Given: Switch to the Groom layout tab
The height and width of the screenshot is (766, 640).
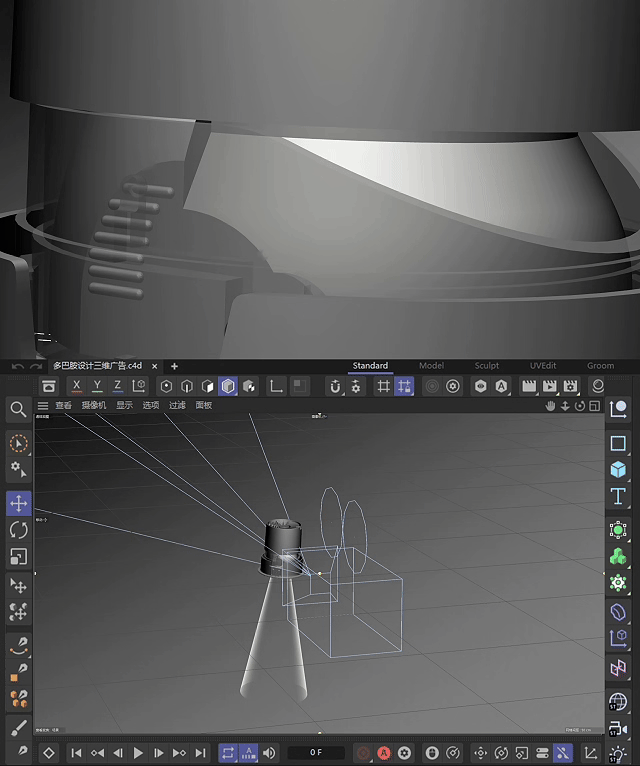Looking at the screenshot, I should click(600, 365).
